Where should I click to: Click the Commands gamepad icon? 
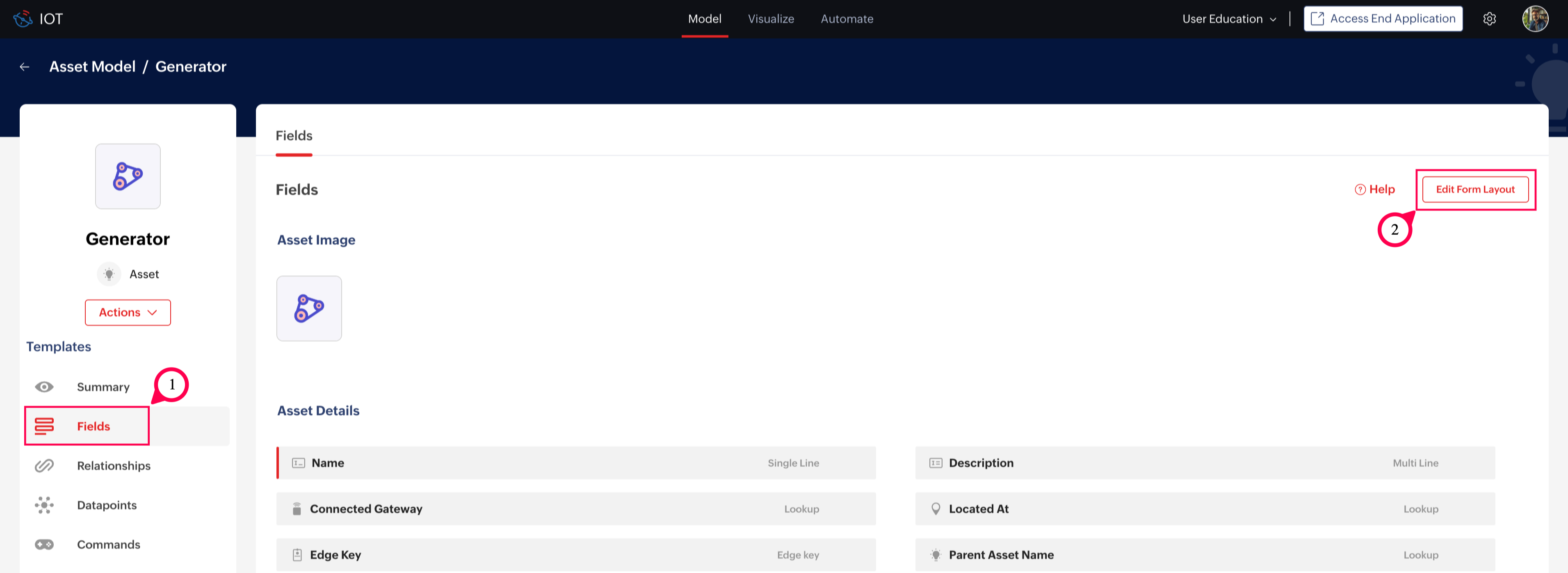point(44,545)
